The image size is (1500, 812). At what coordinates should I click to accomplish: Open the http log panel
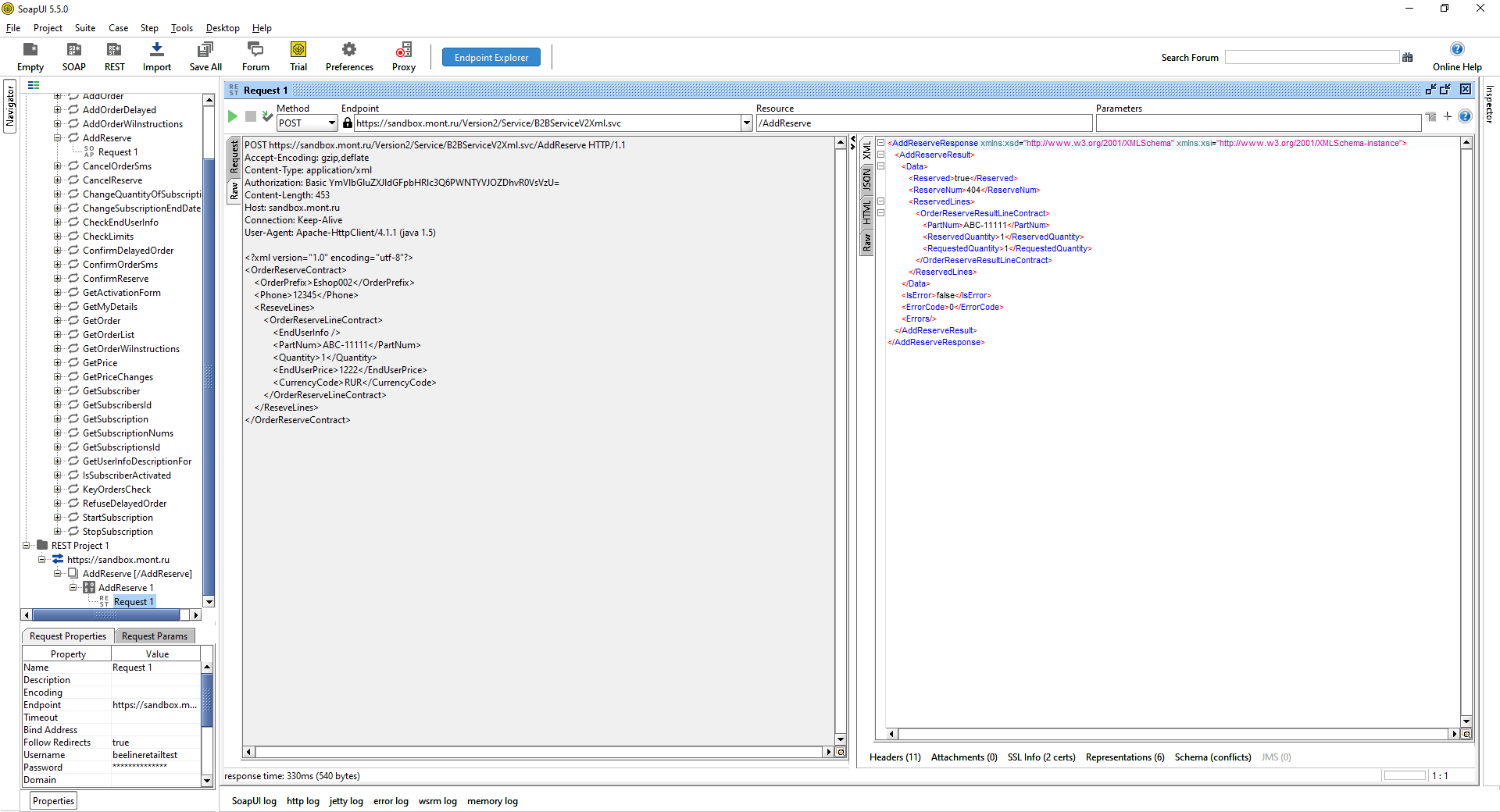coord(302,801)
